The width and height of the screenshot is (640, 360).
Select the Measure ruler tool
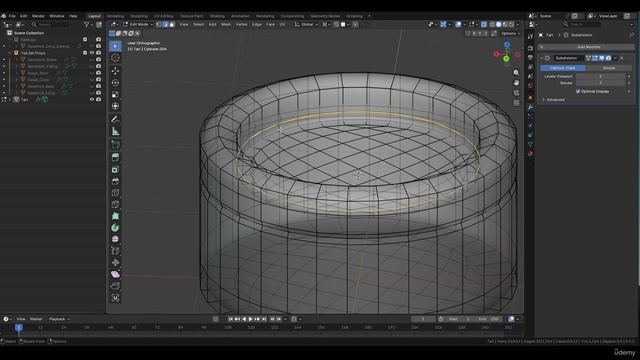[x=116, y=131]
